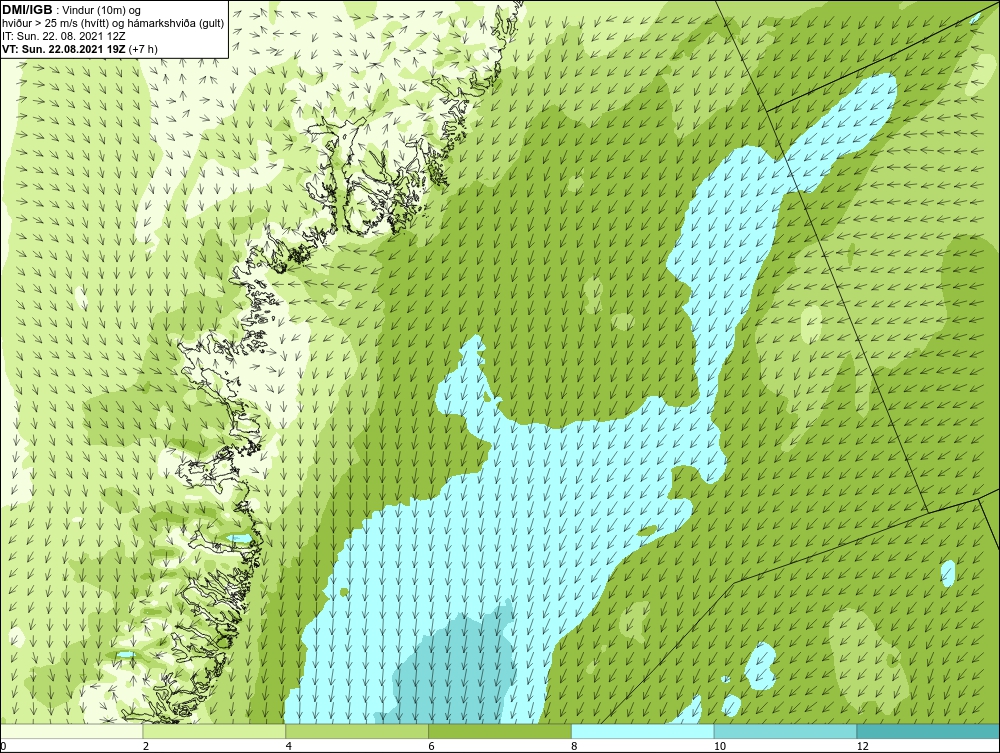Click the legend scale label '12'
Viewport: 1000px width, 753px height.
pos(862,746)
